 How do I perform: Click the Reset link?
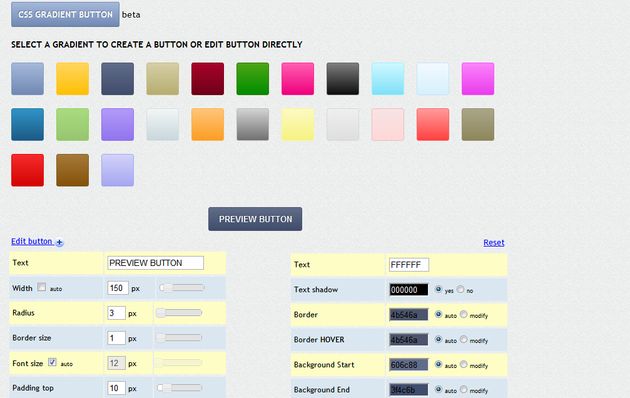tap(494, 243)
